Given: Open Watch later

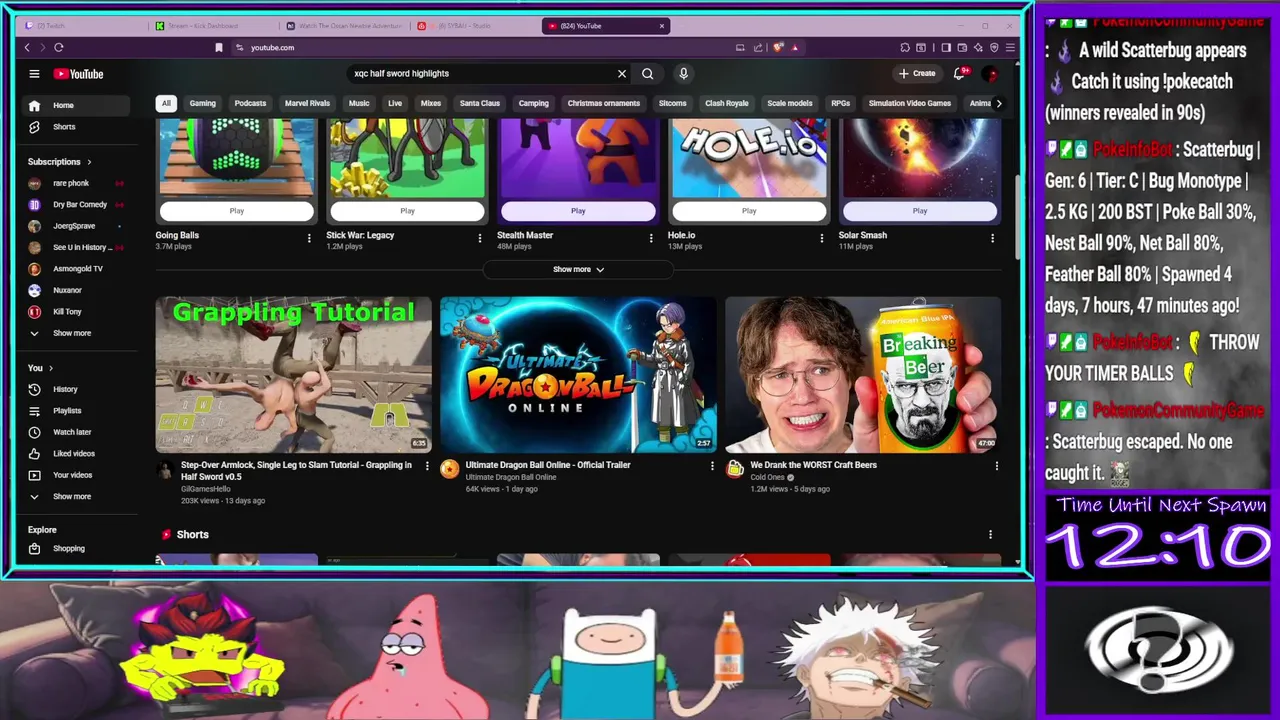Looking at the screenshot, I should coord(76,432).
